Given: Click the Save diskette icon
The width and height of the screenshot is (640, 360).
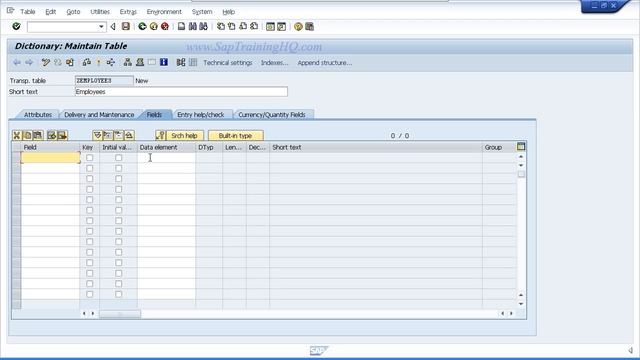Looking at the screenshot, I should click(x=126, y=27).
